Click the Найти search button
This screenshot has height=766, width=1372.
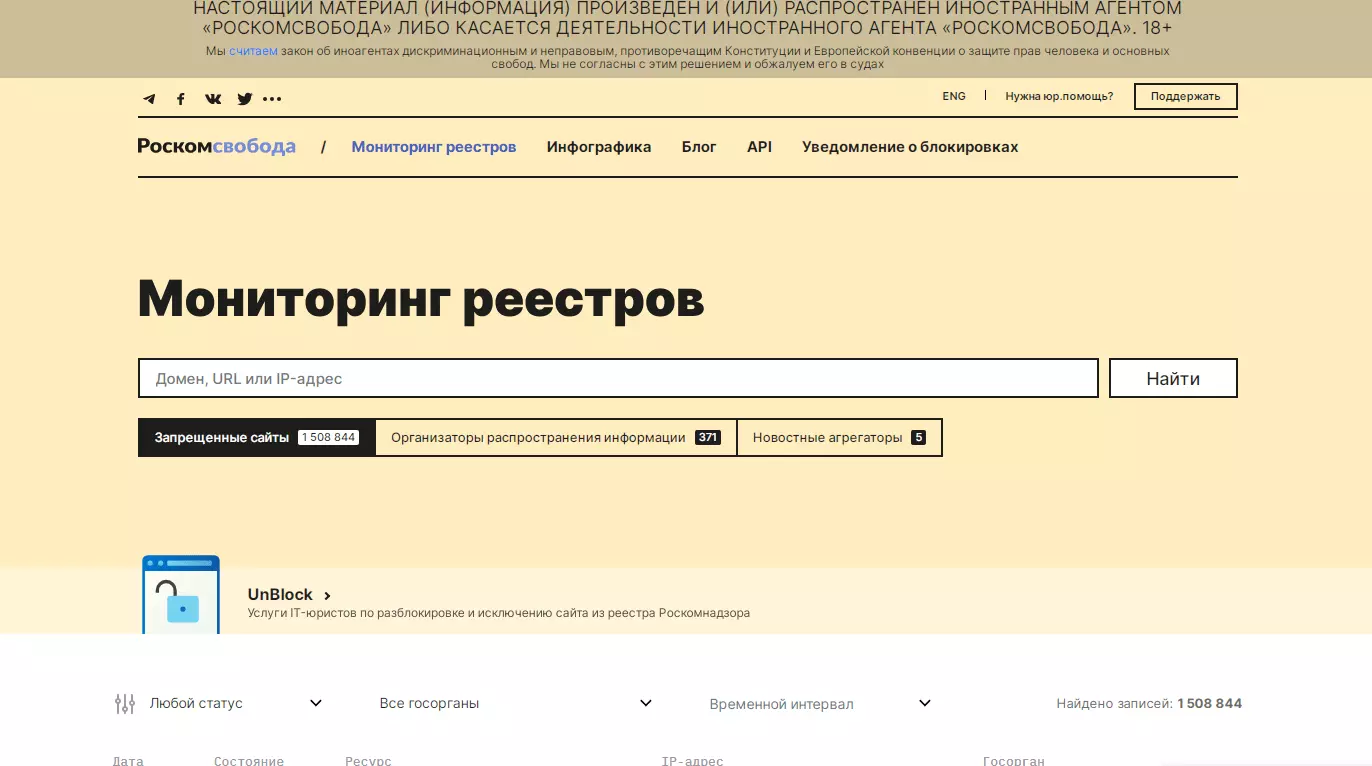(x=1174, y=379)
